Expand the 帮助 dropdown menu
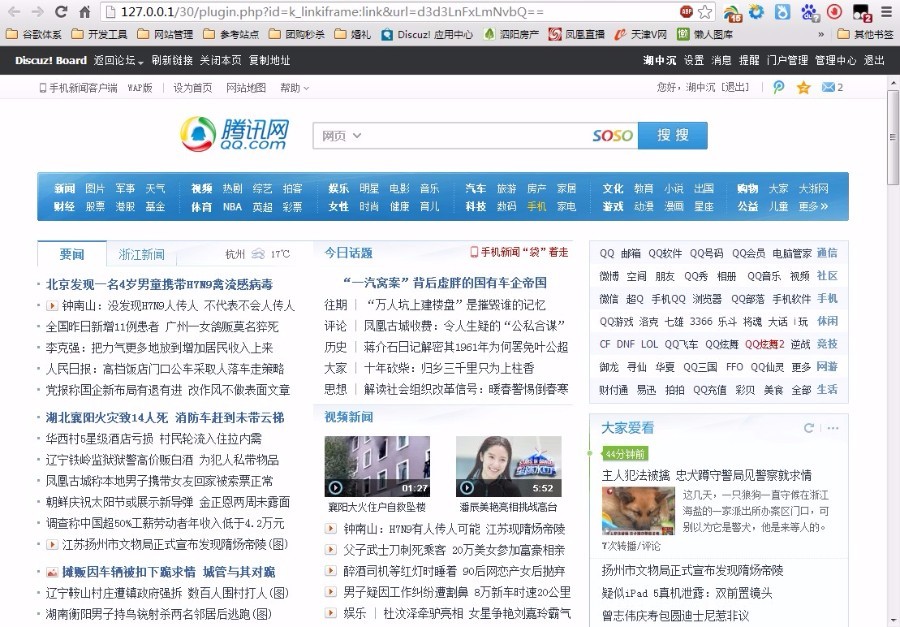Viewport: 900px width, 627px height. (x=294, y=88)
